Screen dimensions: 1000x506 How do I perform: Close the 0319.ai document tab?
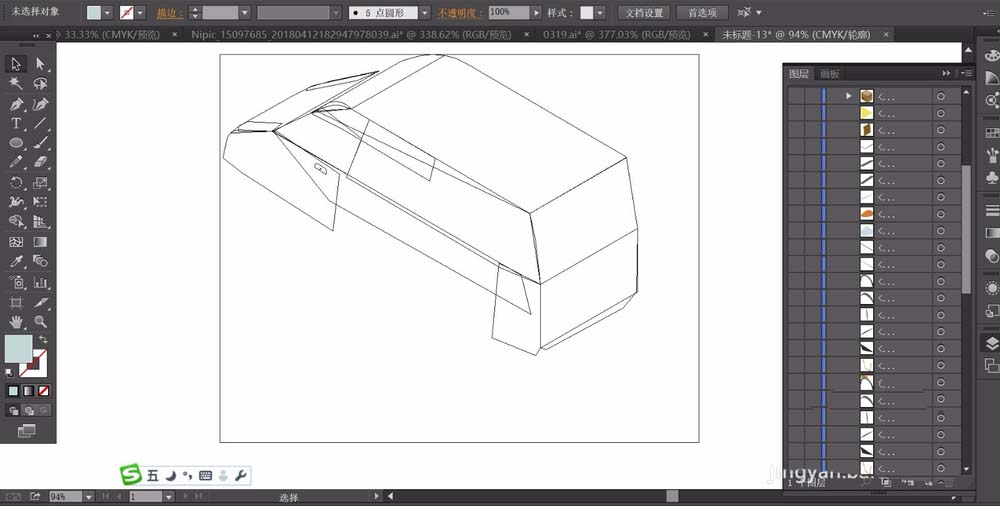click(706, 35)
